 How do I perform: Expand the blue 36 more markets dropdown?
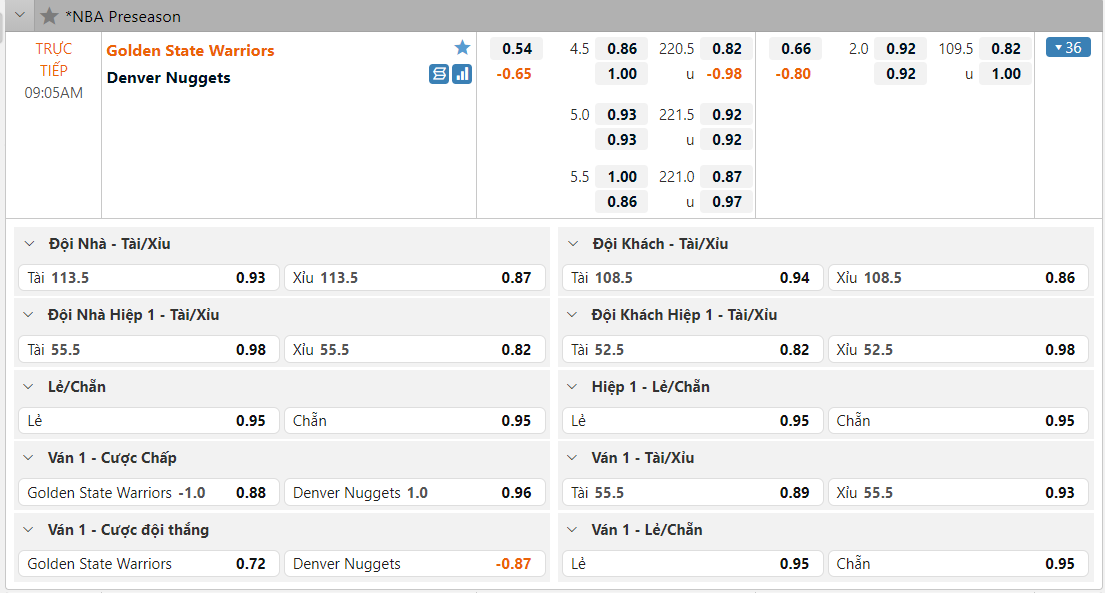click(1067, 48)
